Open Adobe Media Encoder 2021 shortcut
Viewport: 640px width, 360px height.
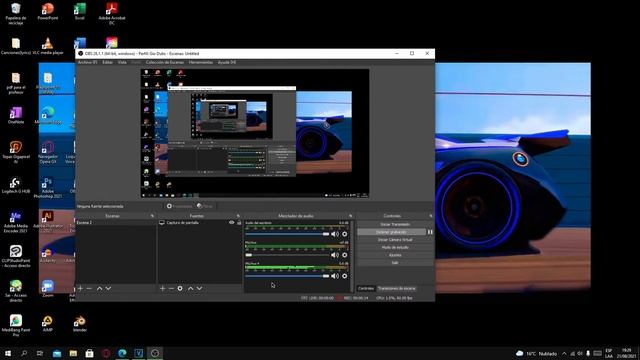tap(16, 222)
